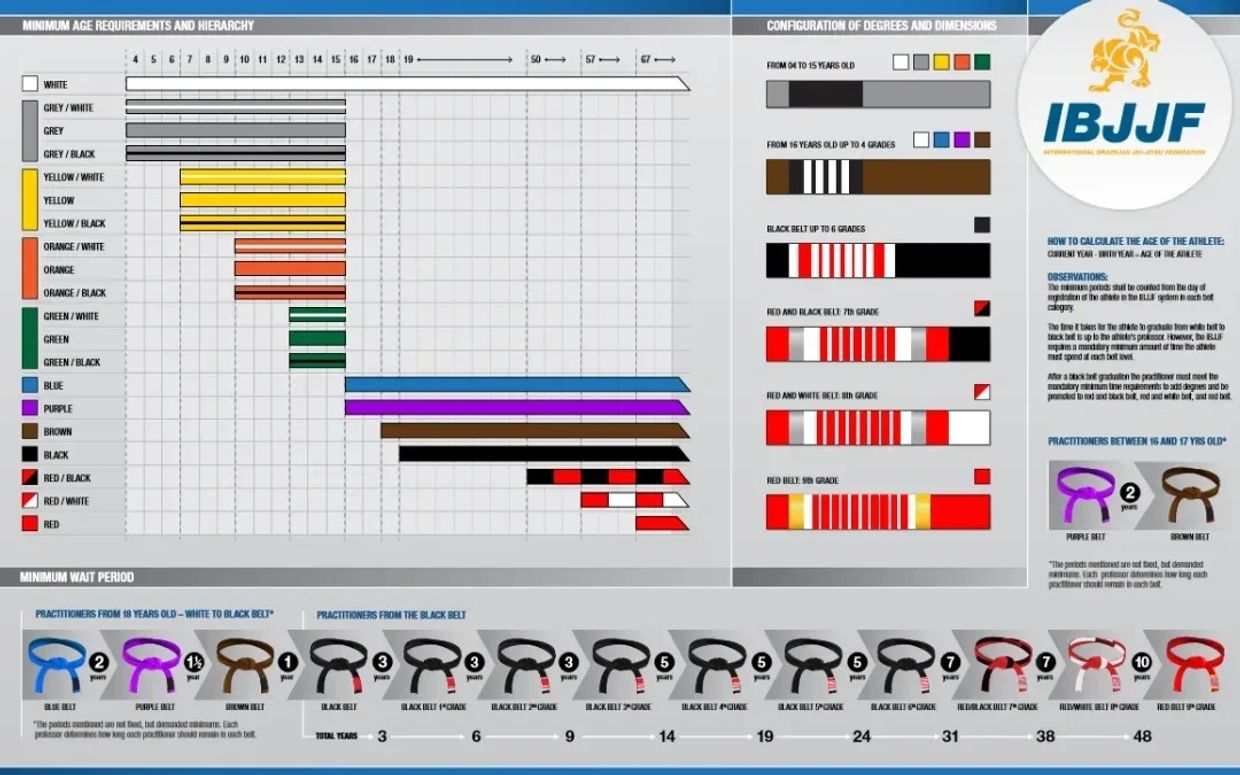Click the 1 year circle after the bottom brown belt
This screenshot has width=1240, height=775.
(288, 661)
